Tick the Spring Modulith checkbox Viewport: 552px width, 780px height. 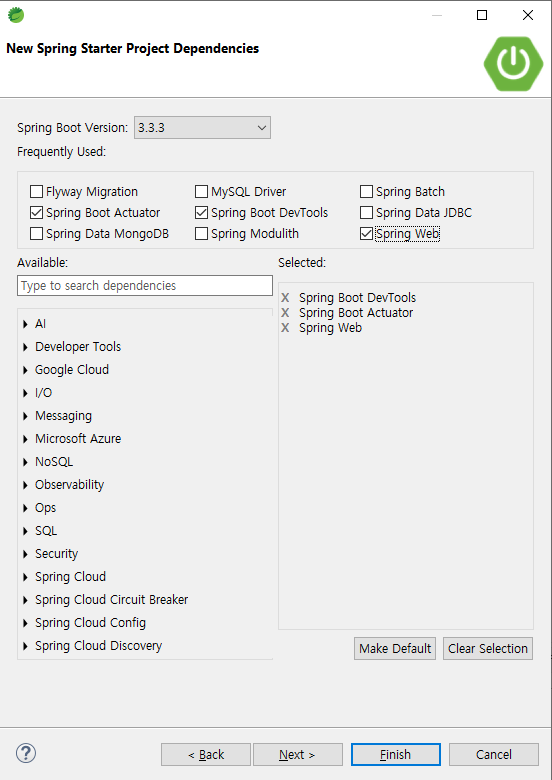[x=201, y=233]
